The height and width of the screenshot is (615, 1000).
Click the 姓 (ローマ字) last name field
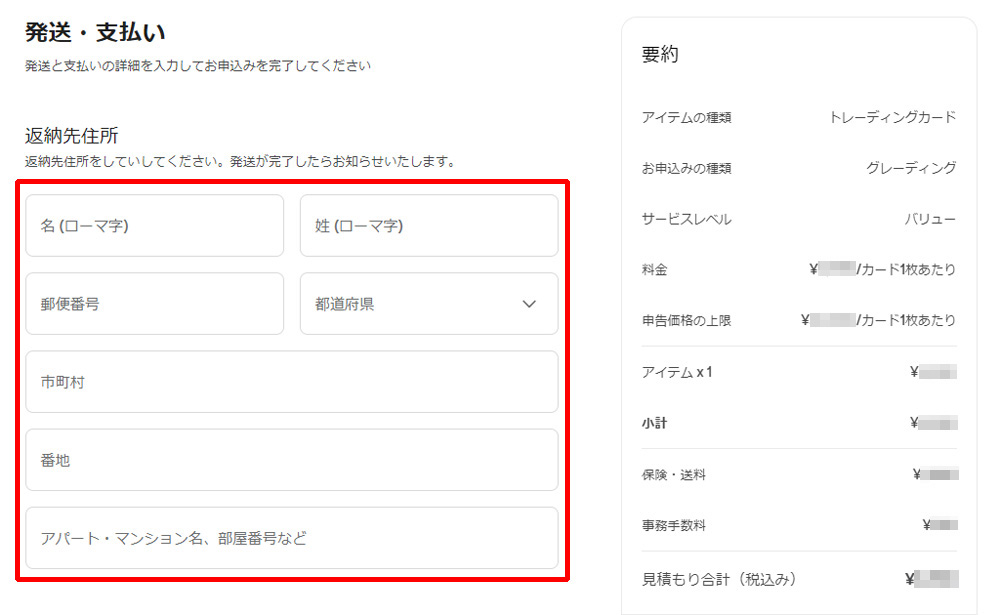[x=429, y=226]
